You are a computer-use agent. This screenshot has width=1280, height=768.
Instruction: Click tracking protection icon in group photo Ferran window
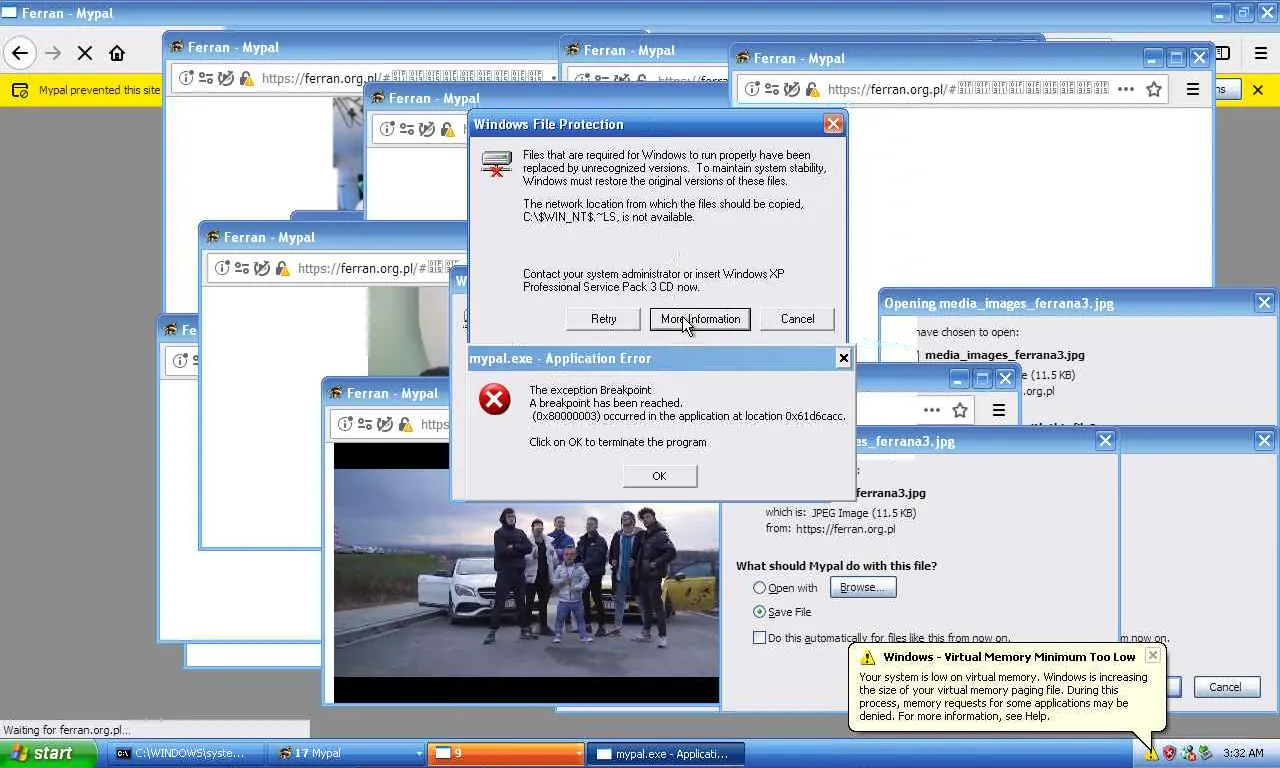384,424
